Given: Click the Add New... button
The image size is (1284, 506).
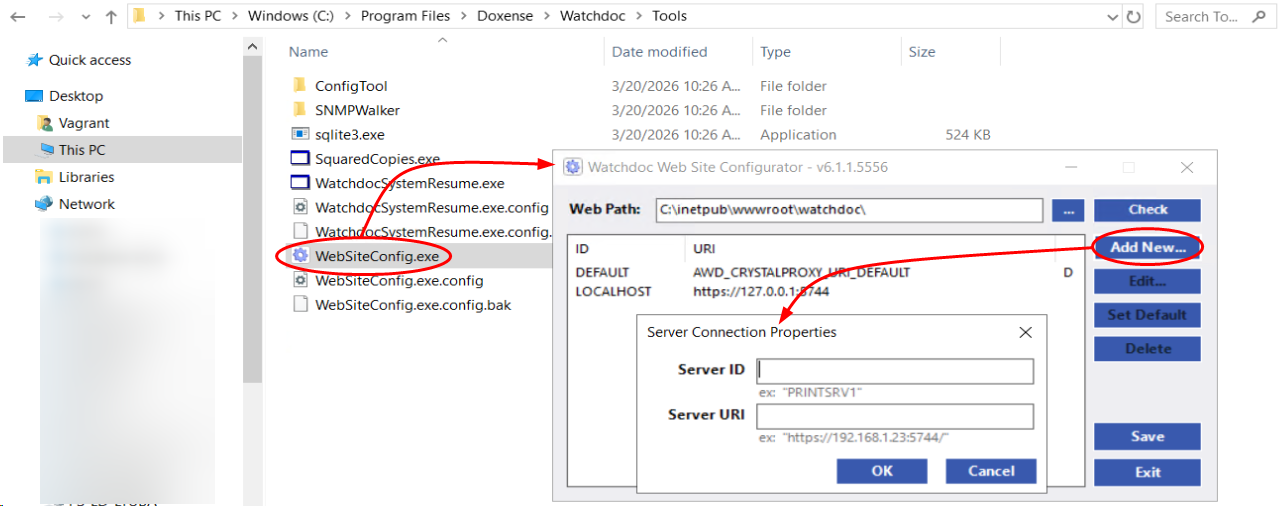Looking at the screenshot, I should [x=1147, y=247].
